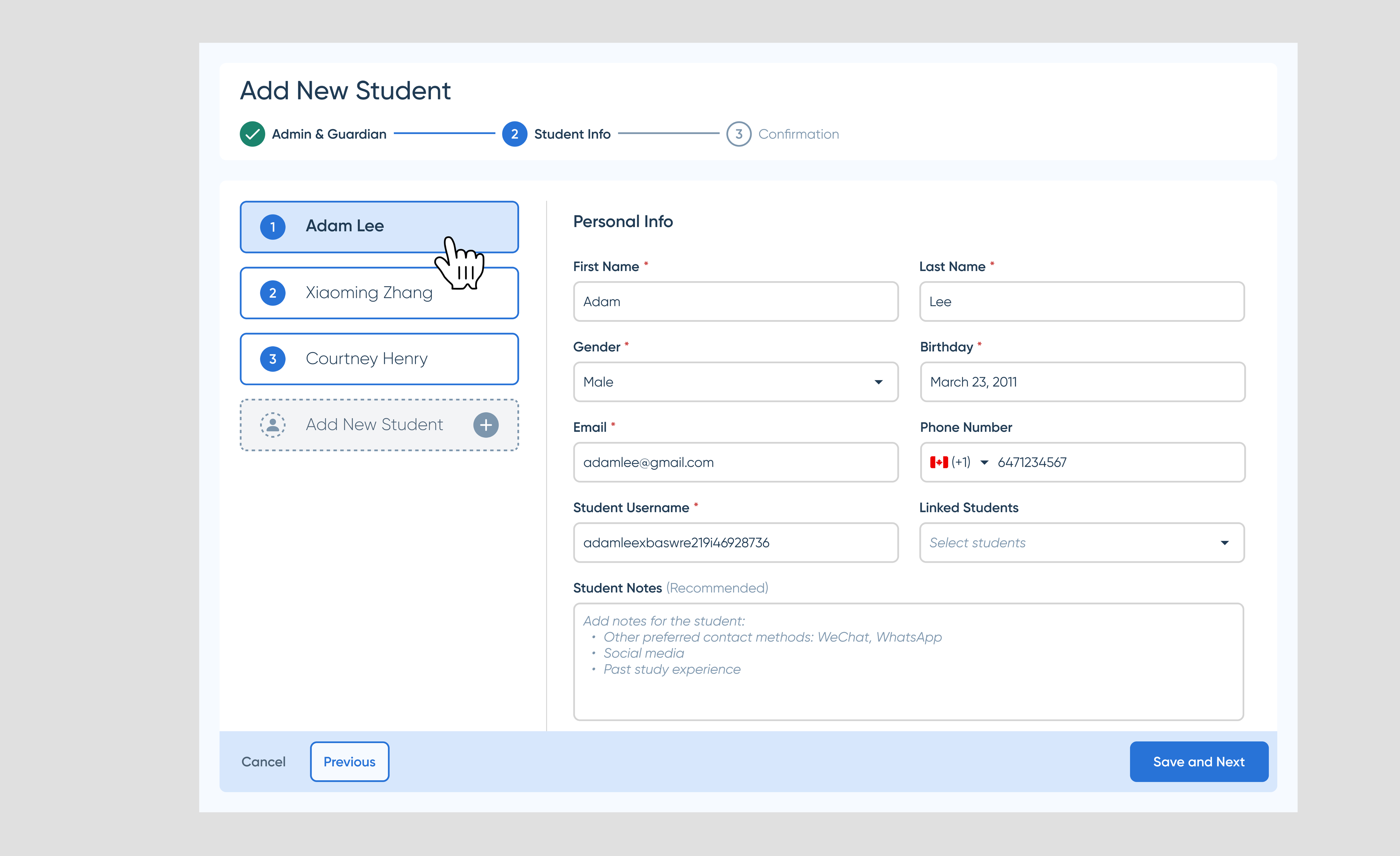1400x856 pixels.
Task: Focus the Last Name field
Action: (1082, 302)
